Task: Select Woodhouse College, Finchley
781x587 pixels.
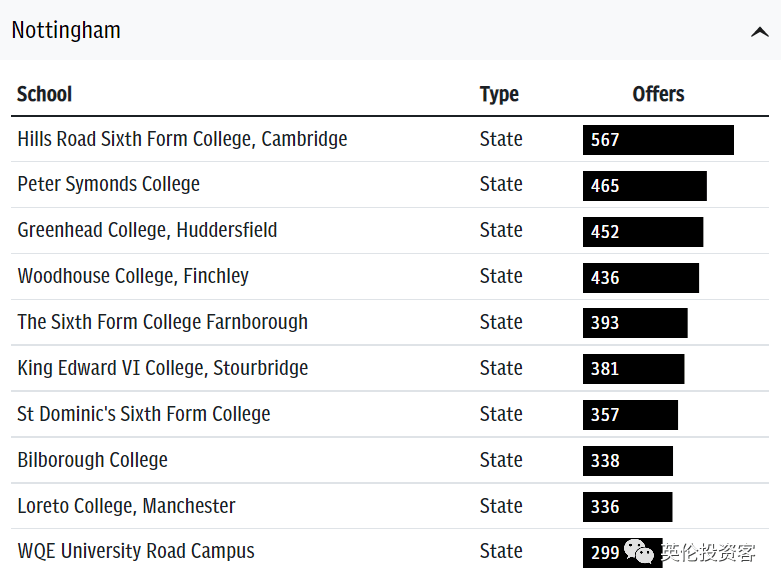Action: coord(133,276)
